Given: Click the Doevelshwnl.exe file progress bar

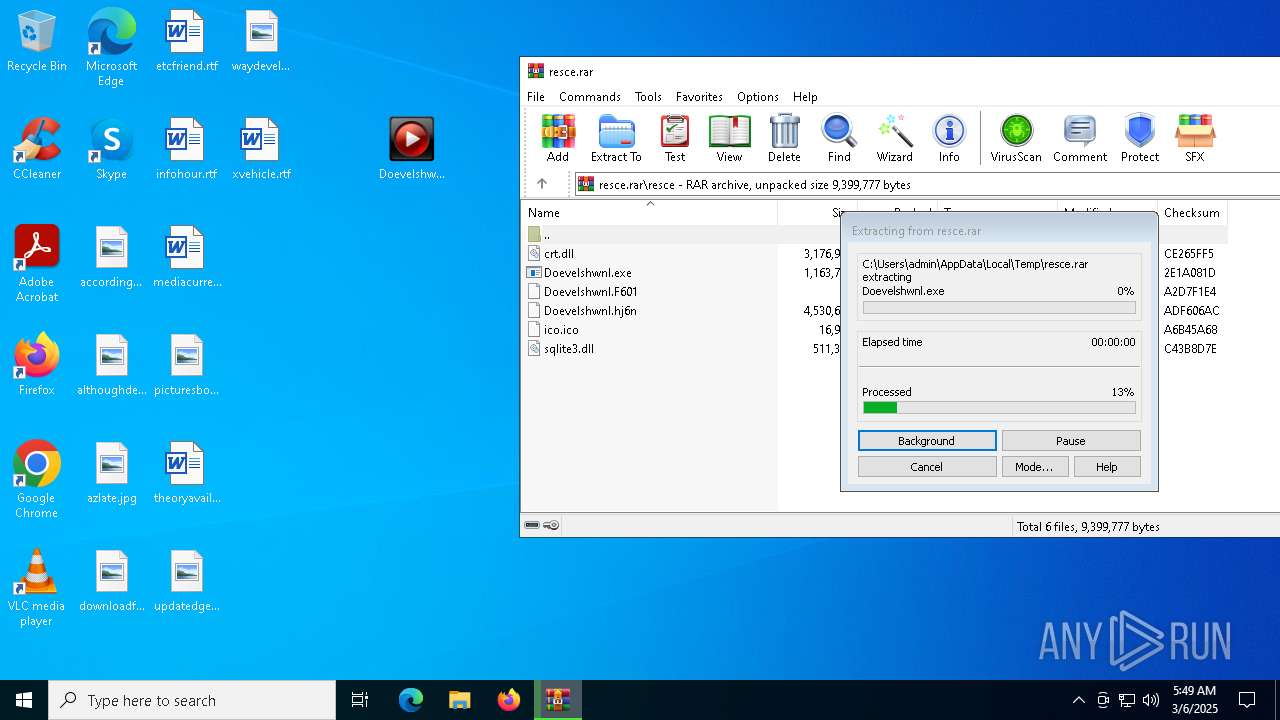Looking at the screenshot, I should pos(999,308).
